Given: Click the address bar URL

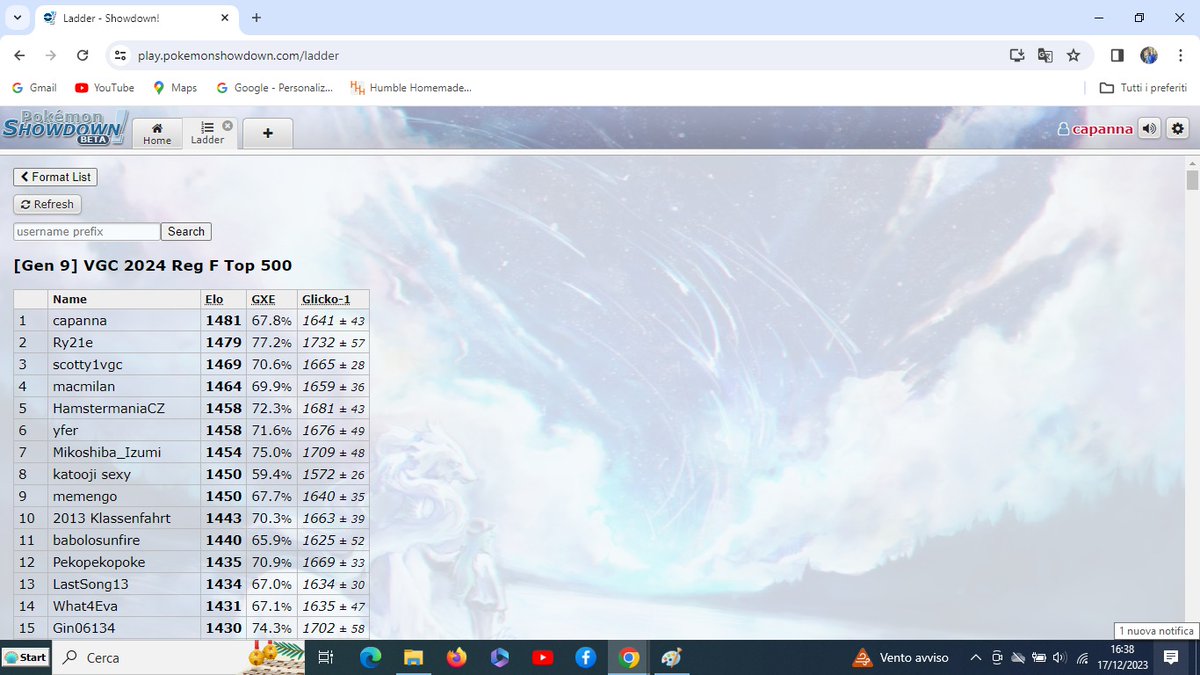Looking at the screenshot, I should [238, 56].
